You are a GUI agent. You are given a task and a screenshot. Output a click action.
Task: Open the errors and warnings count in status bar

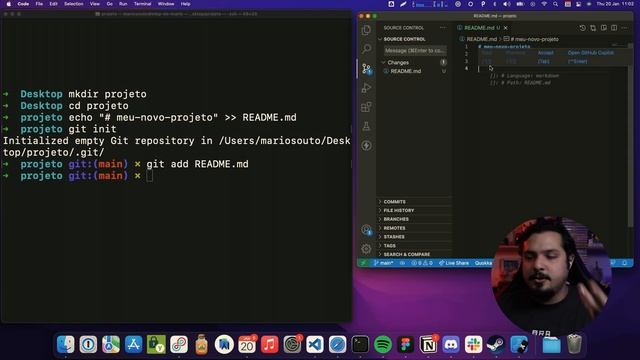click(x=422, y=263)
